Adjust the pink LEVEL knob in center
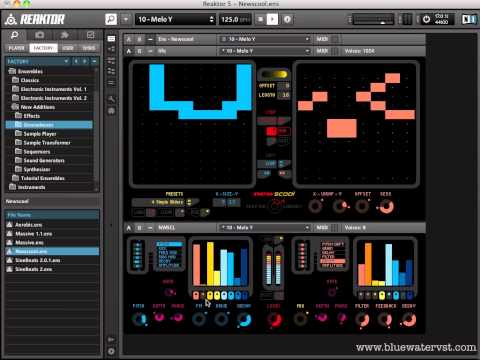 pos(274,319)
